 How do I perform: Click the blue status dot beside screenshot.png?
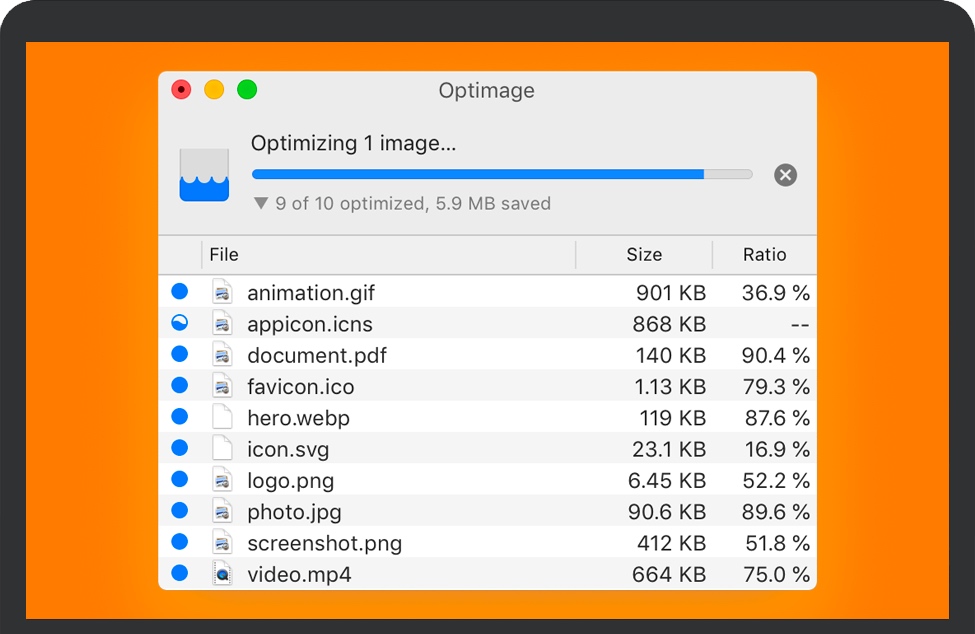[x=180, y=542]
